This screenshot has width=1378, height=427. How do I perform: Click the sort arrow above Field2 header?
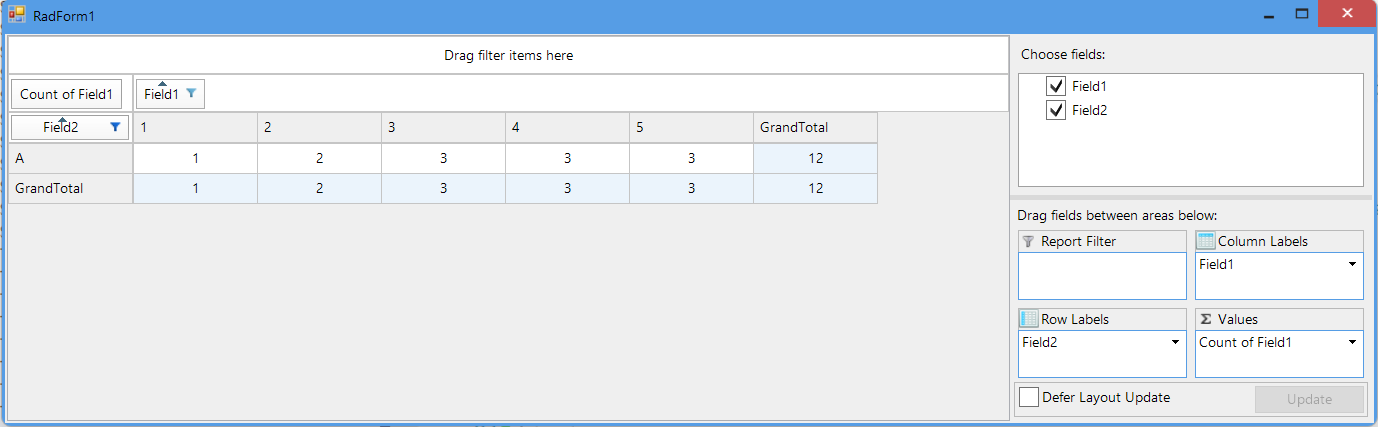pyautogui.click(x=61, y=118)
